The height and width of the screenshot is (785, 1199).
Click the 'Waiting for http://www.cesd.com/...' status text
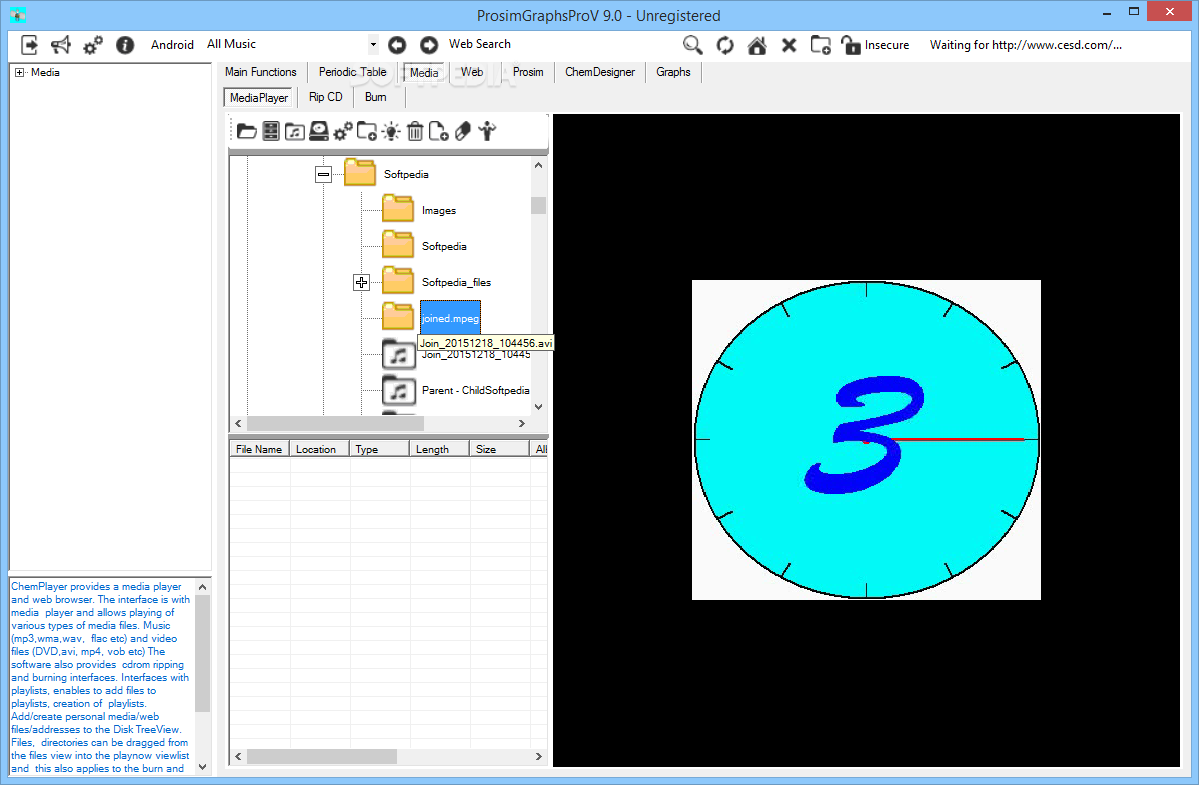[1025, 45]
